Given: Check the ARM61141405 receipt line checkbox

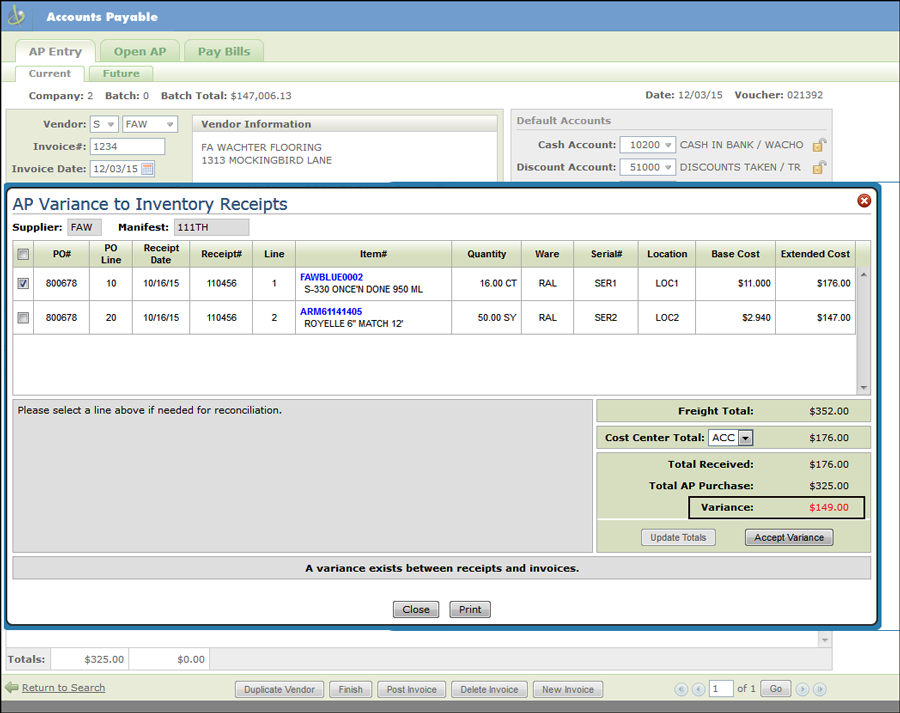Looking at the screenshot, I should pos(23,318).
